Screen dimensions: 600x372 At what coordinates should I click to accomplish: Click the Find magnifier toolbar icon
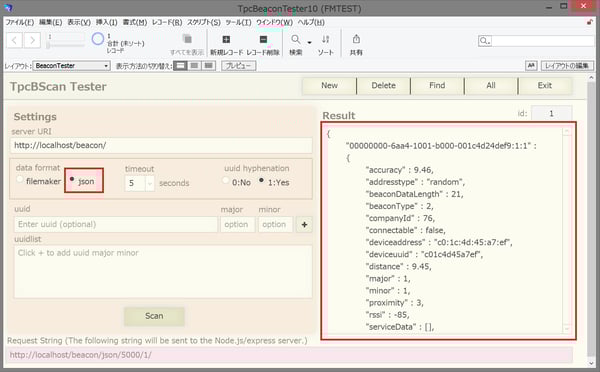(x=295, y=39)
